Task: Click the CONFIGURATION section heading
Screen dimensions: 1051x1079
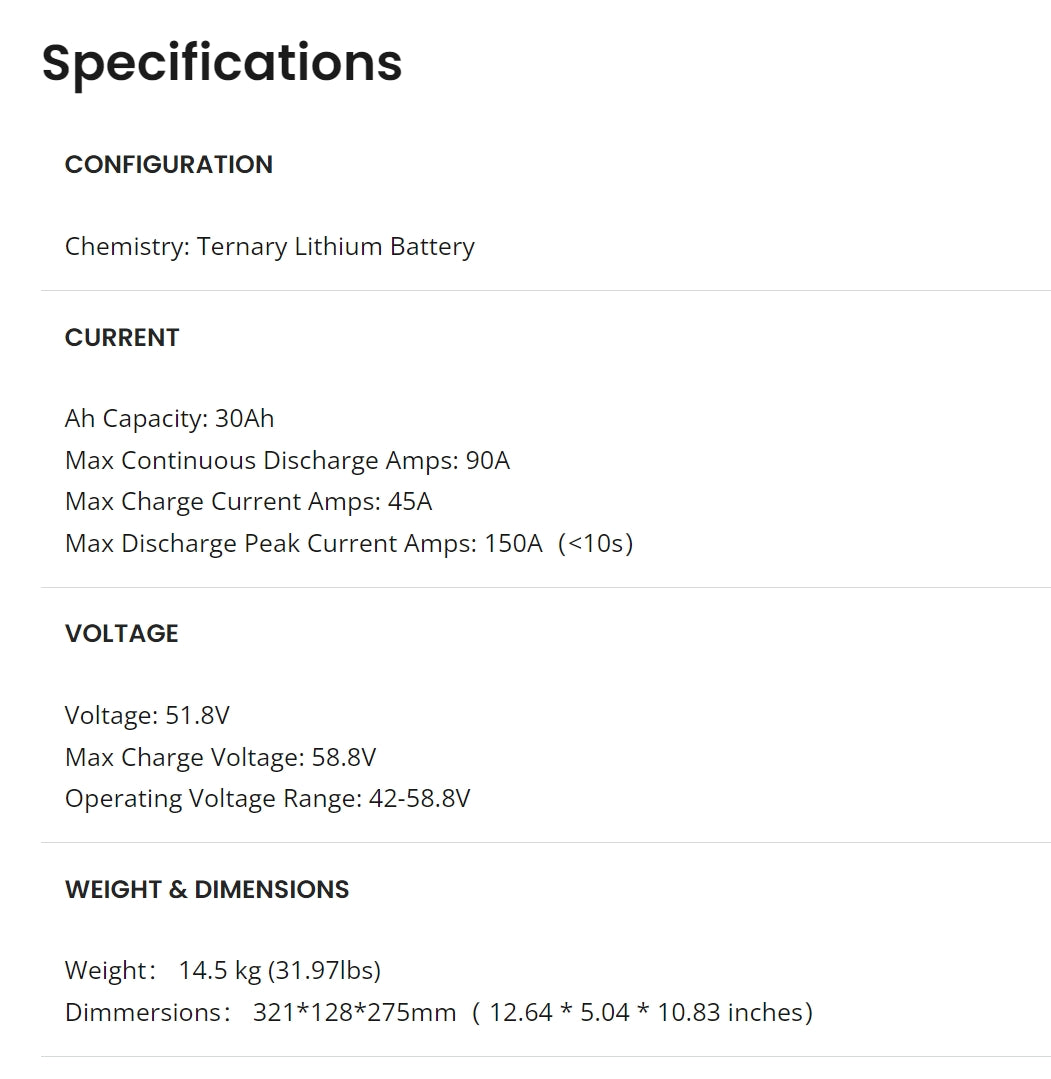Action: coord(168,165)
